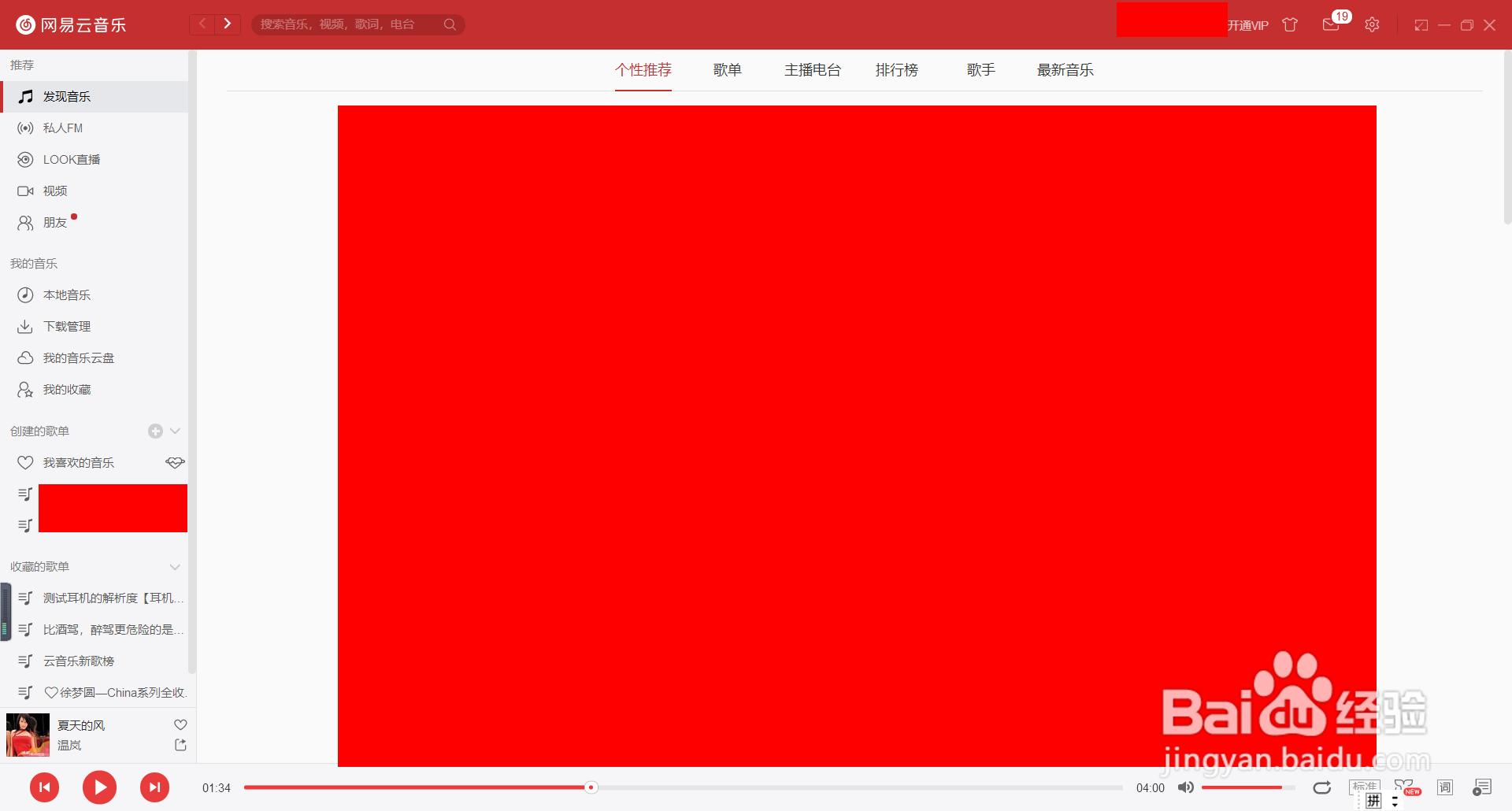Like the song 夏天的风 with the heart
The width and height of the screenshot is (1512, 811).
[180, 724]
